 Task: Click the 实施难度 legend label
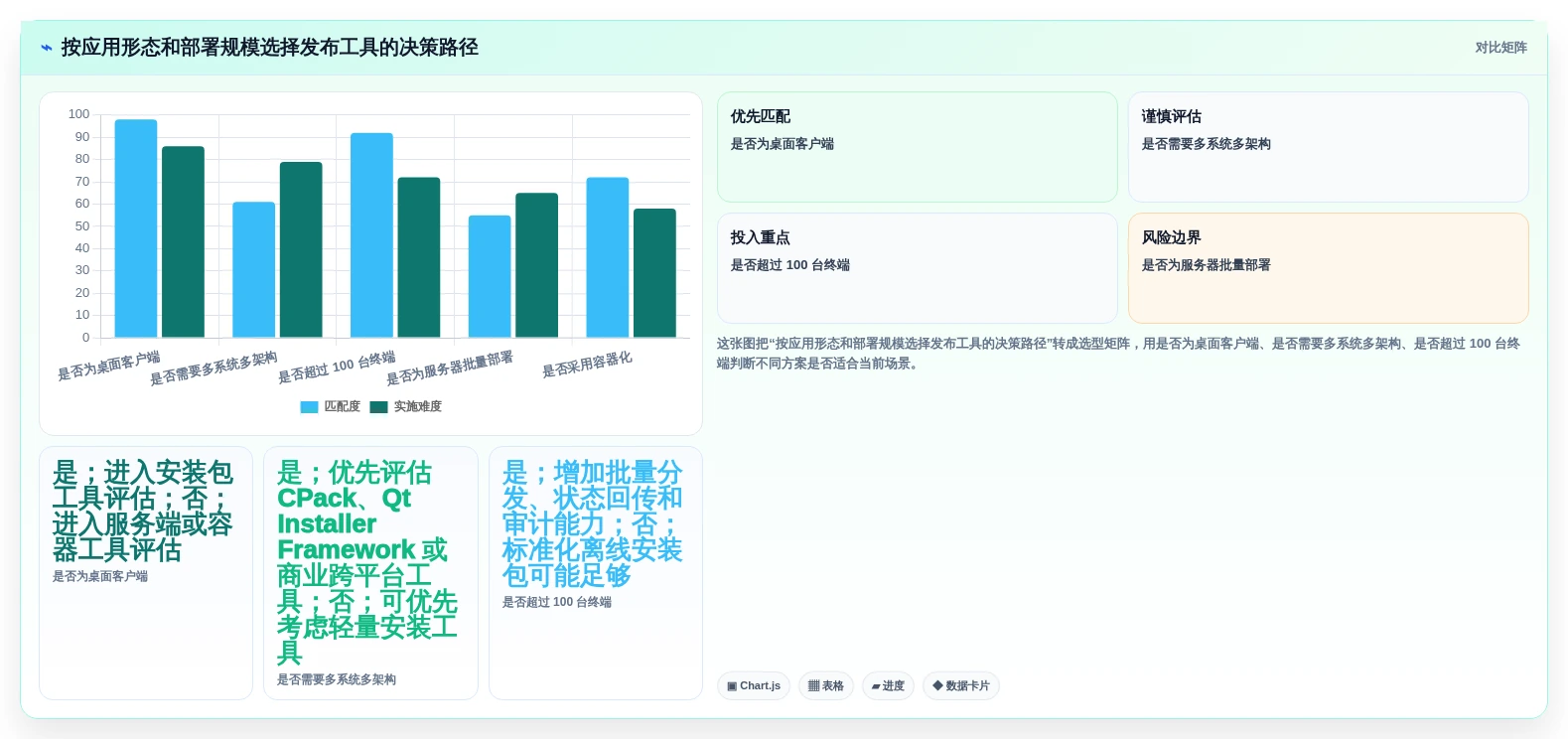[x=417, y=407]
